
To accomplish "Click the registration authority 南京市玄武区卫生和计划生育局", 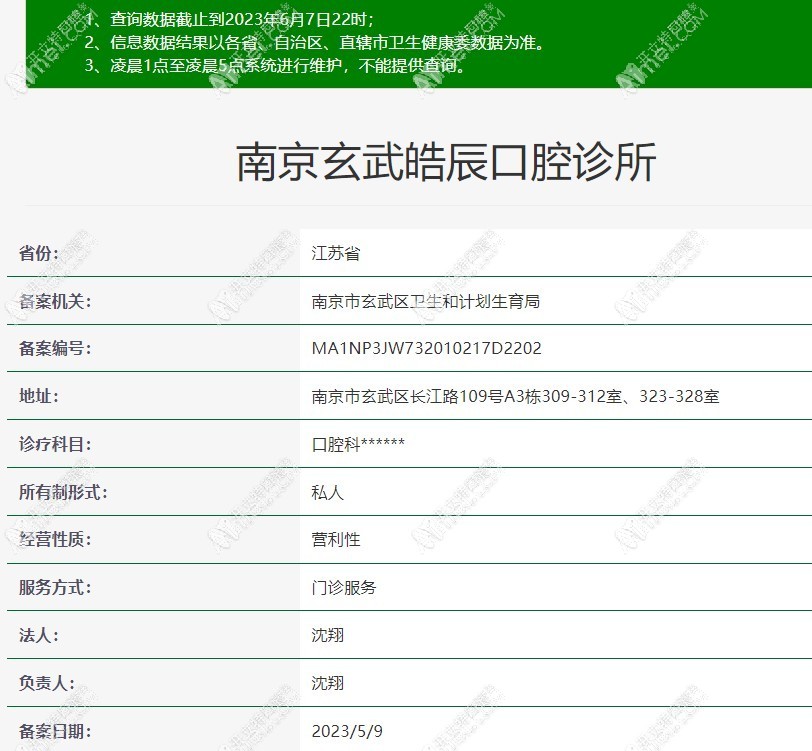I will click(425, 300).
